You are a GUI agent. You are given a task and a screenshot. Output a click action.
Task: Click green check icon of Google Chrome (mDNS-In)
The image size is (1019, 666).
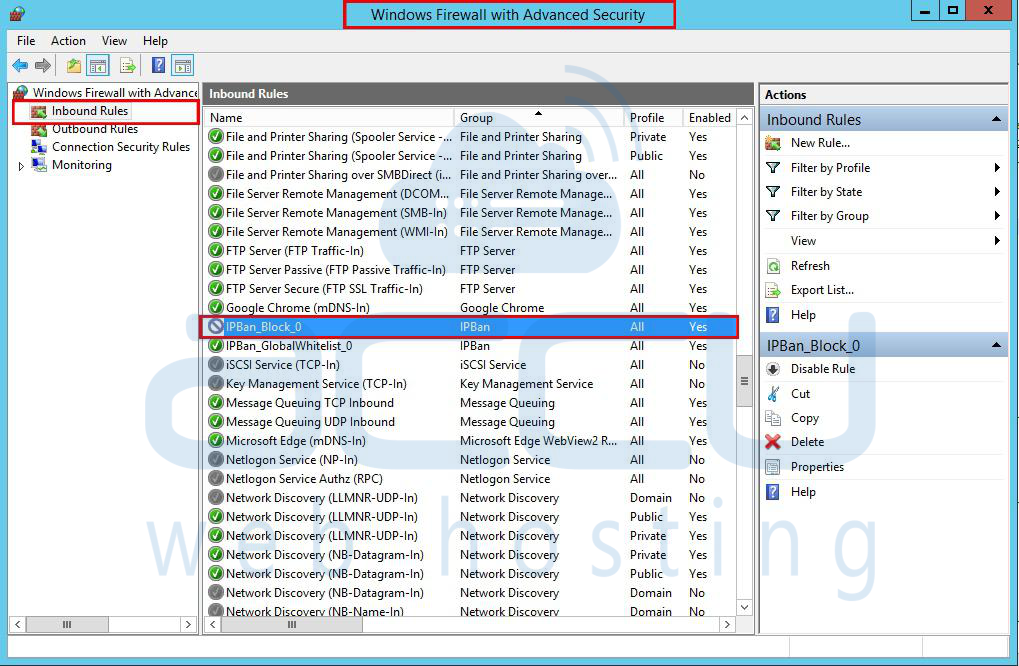pos(216,307)
